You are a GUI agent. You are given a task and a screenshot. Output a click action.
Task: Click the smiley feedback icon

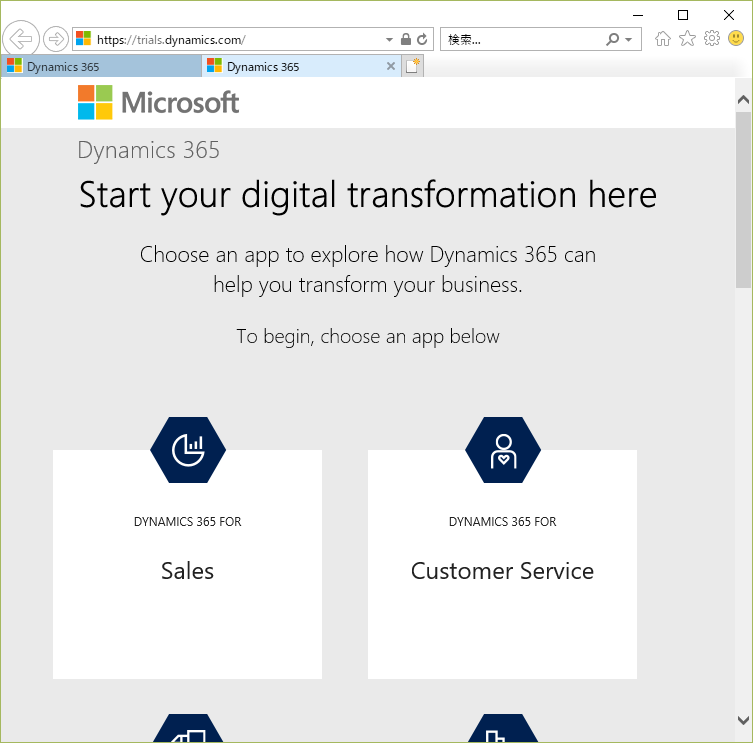(x=736, y=38)
